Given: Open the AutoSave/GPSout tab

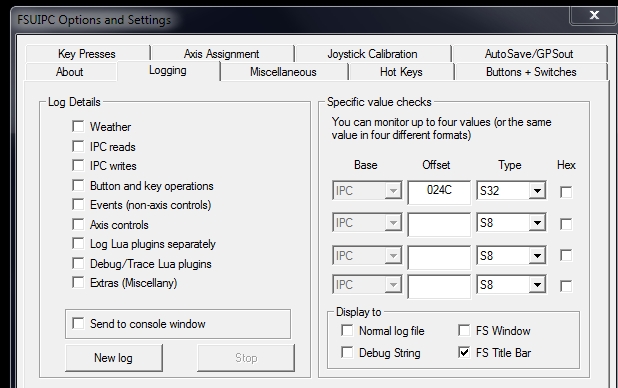Looking at the screenshot, I should pos(529,54).
